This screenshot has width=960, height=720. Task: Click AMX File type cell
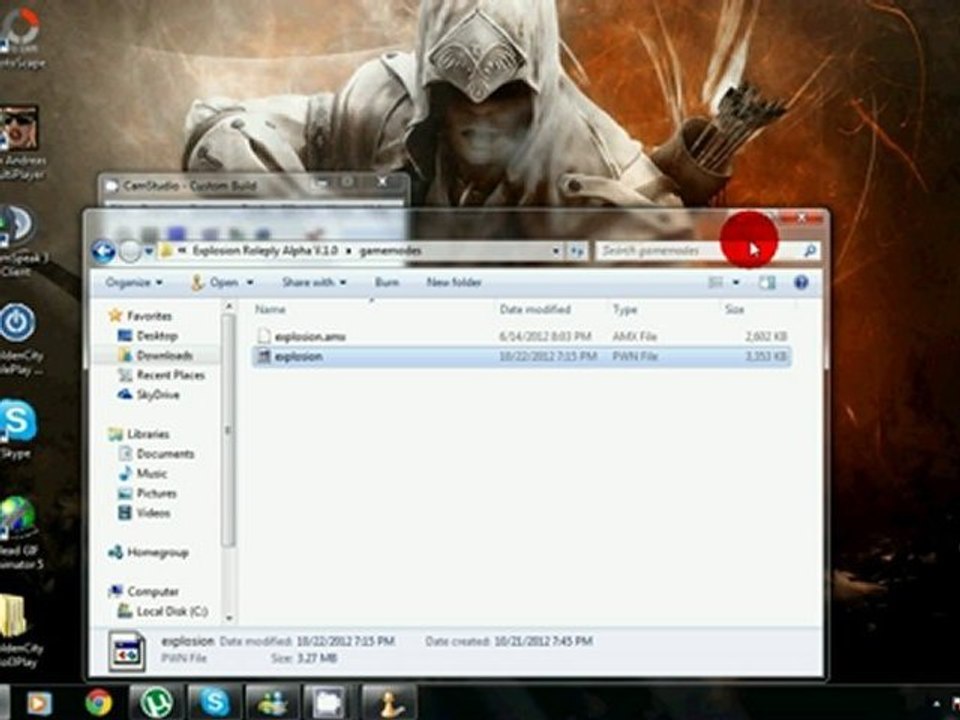pyautogui.click(x=634, y=336)
